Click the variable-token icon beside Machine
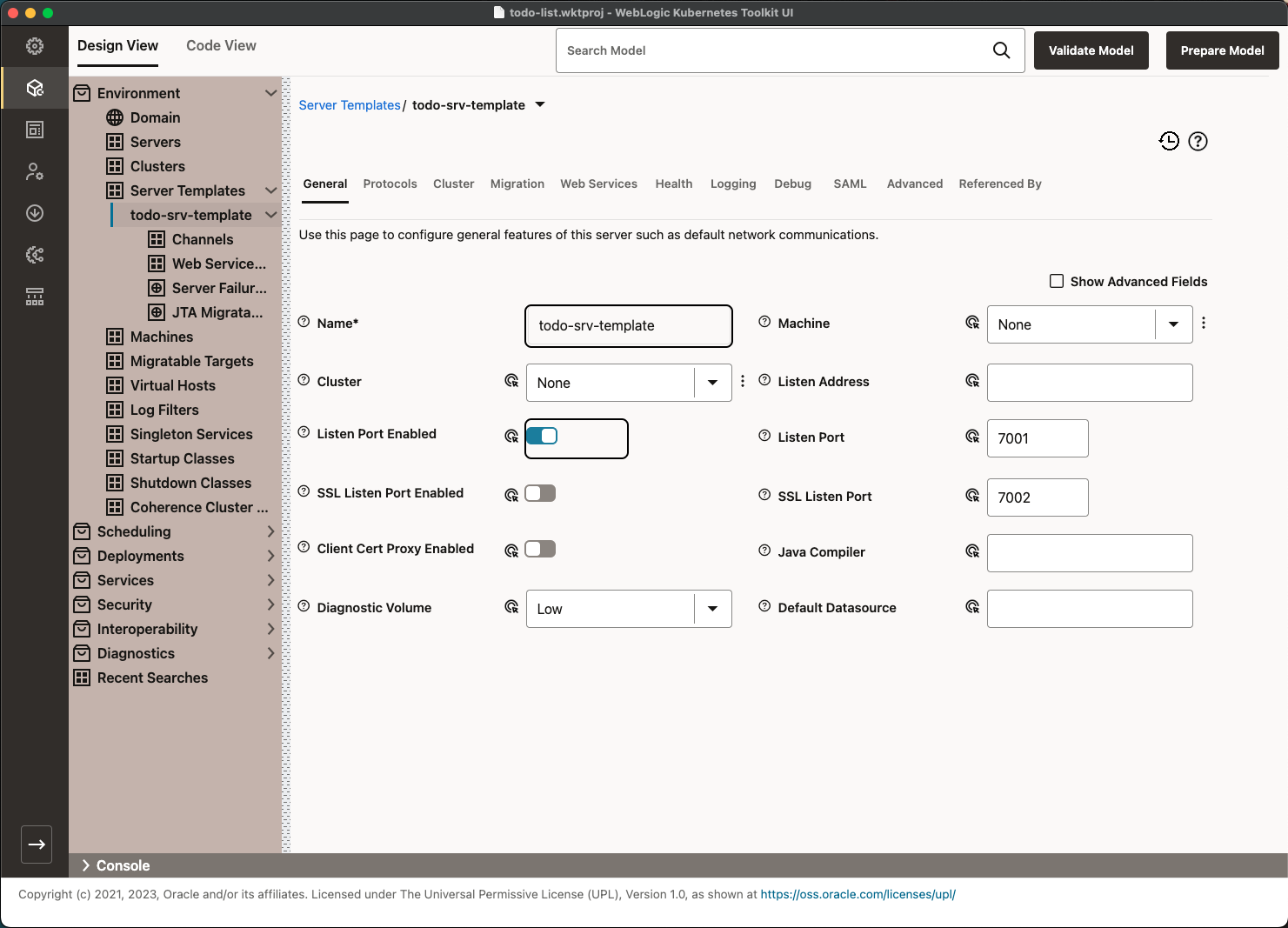 (972, 323)
